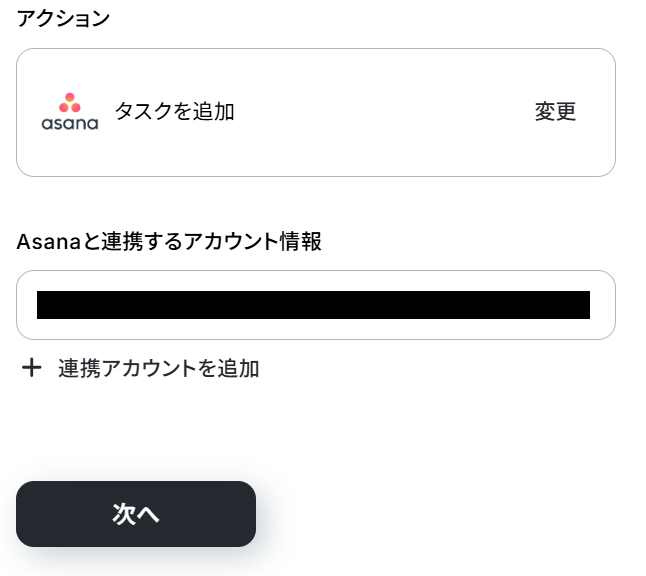This screenshot has height=576, width=646.
Task: Click the アクション section heading
Action: 63,18
